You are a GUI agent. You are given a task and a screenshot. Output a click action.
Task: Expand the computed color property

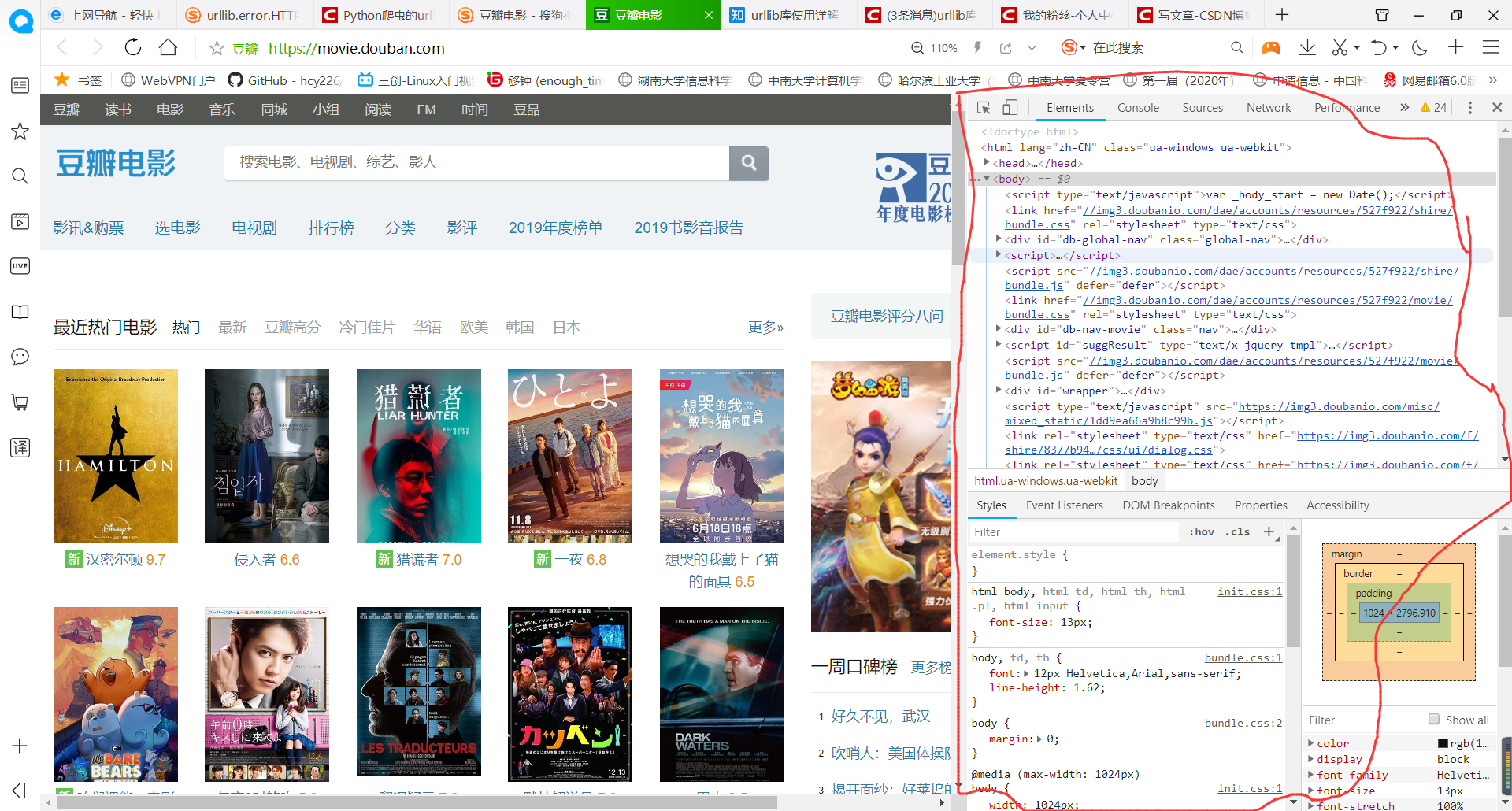pos(1311,743)
